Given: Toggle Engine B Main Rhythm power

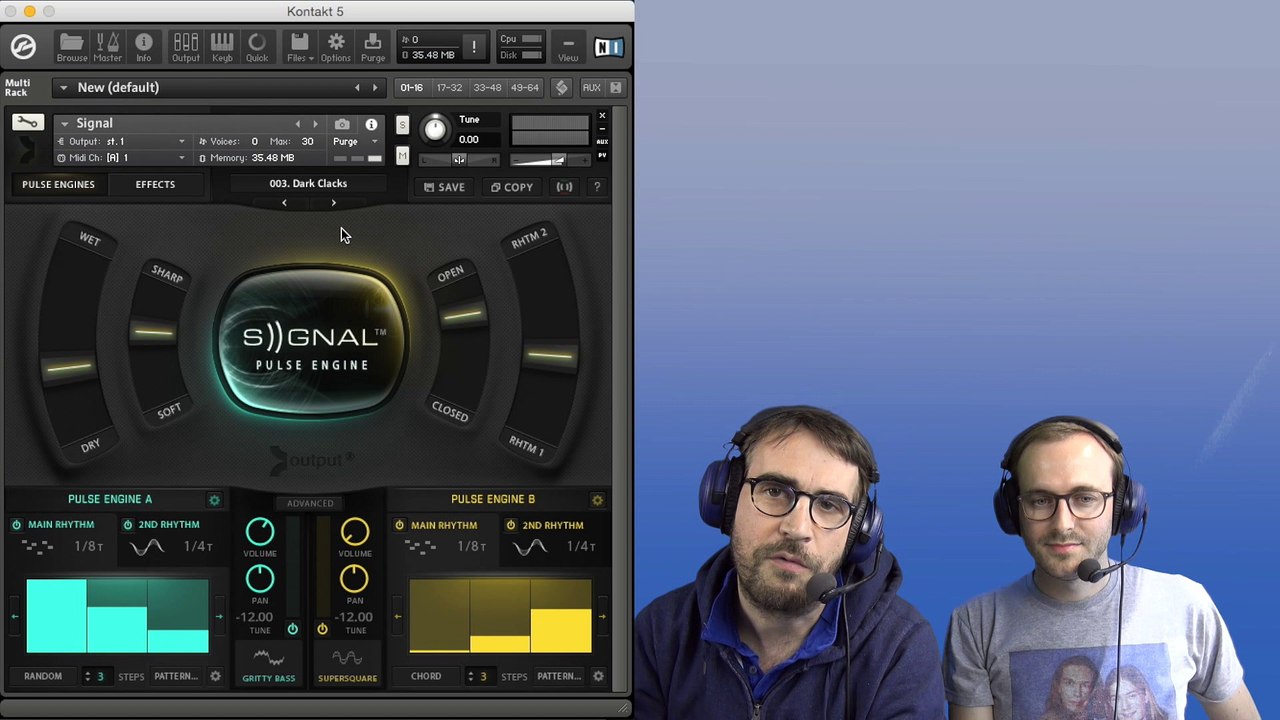Looking at the screenshot, I should click(x=399, y=525).
